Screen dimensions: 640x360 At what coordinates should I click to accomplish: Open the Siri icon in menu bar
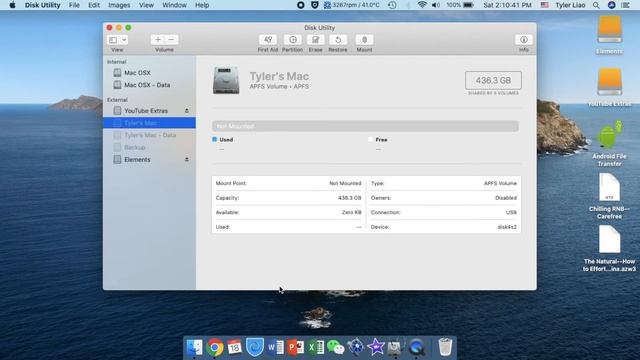611,5
